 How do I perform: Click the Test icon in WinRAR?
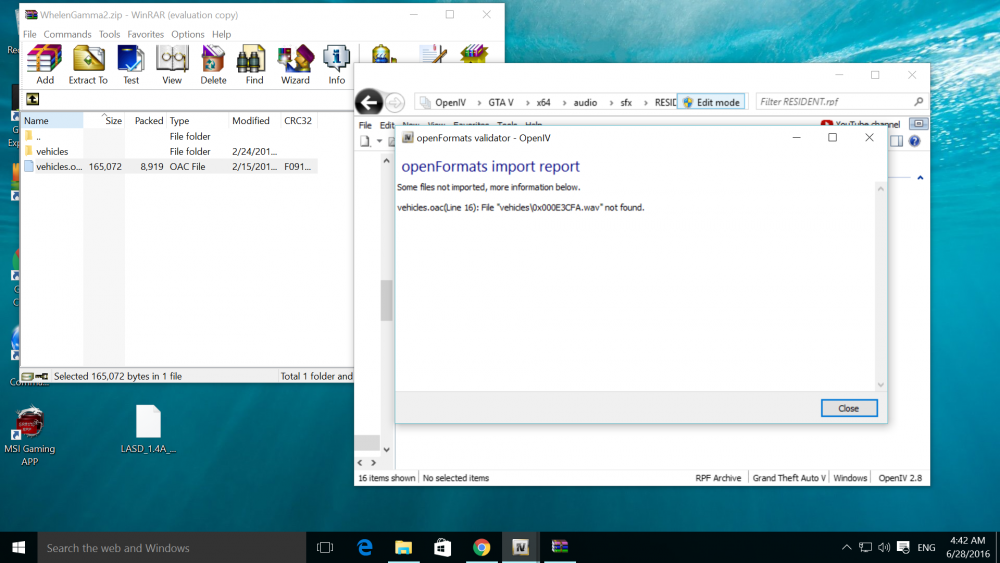click(x=131, y=64)
